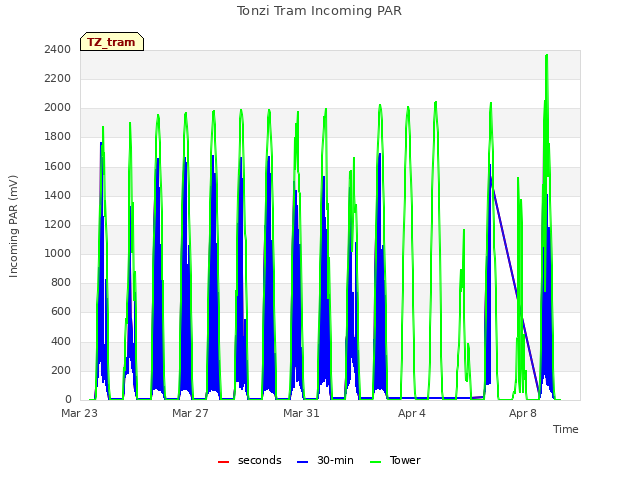The height and width of the screenshot is (480, 640).
Task: Click the '1600' y-axis tick label
Action: [58, 166]
